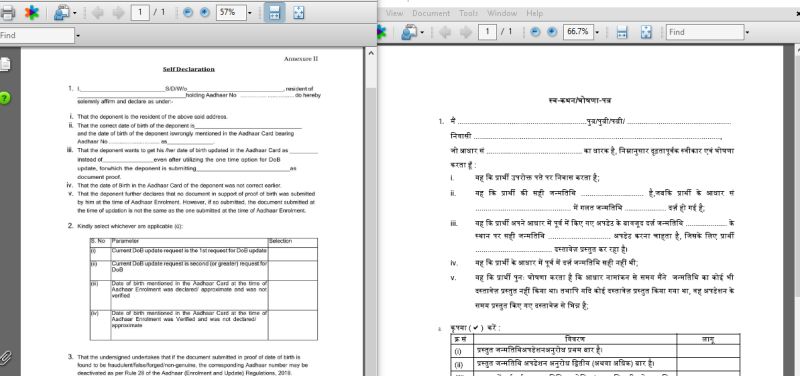Click the page number field in left window
Viewport: 800px width, 376px height.
point(140,13)
